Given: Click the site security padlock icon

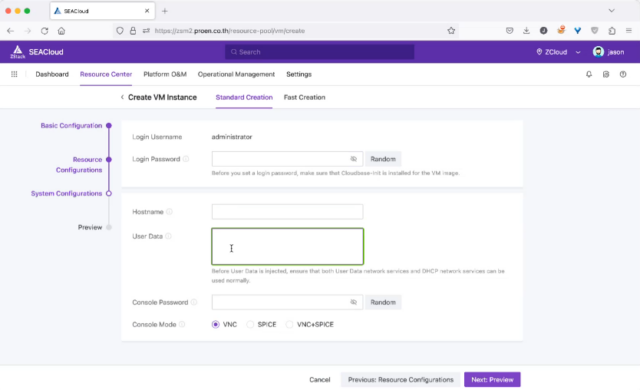Looking at the screenshot, I should point(133,31).
